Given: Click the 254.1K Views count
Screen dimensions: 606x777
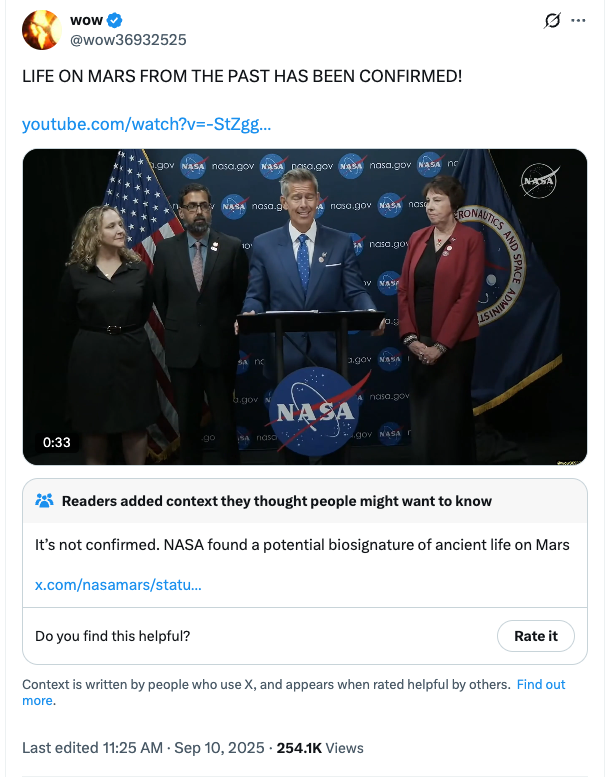Looking at the screenshot, I should pos(320,748).
